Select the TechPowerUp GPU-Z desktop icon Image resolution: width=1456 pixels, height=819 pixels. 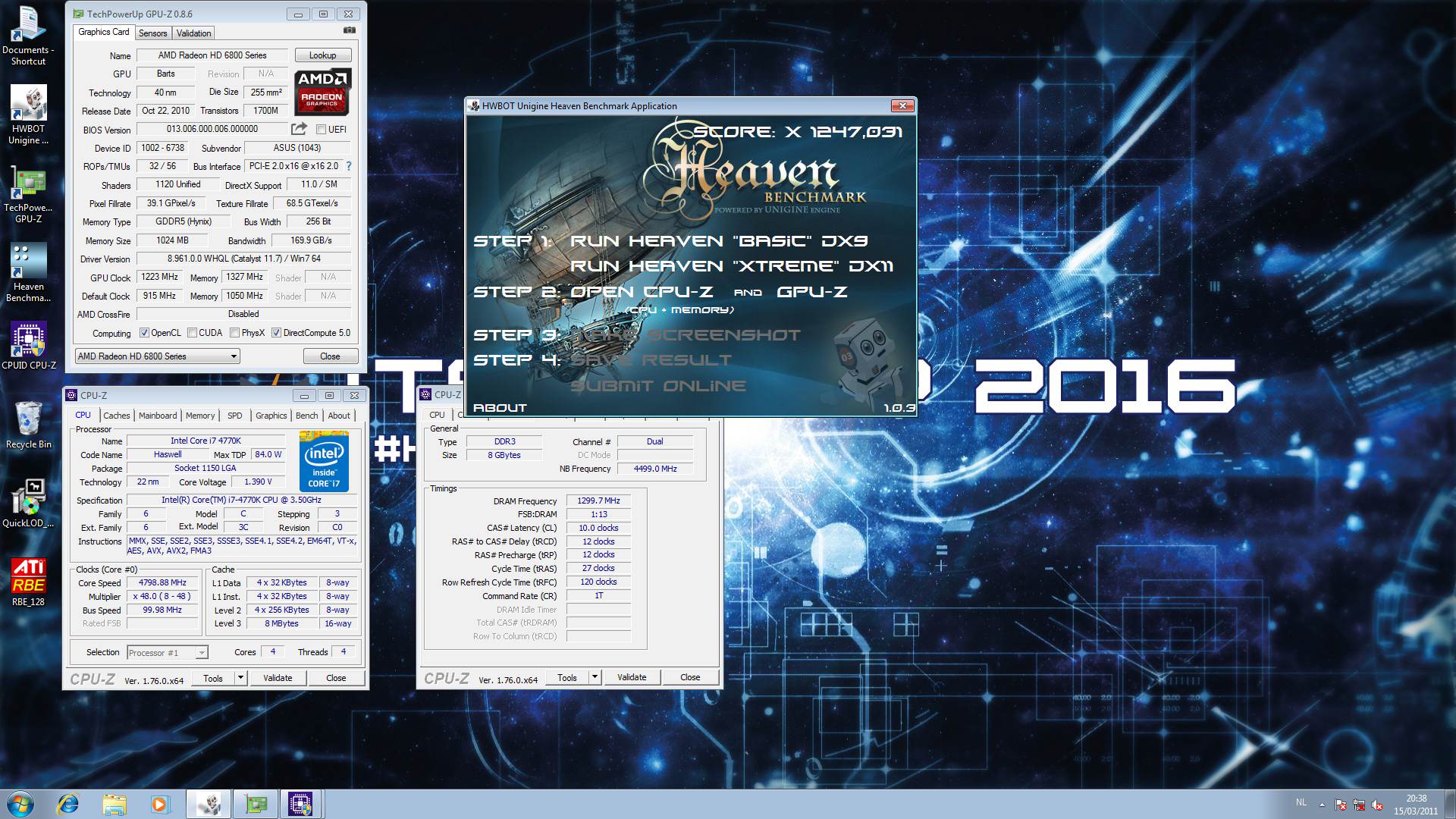pyautogui.click(x=28, y=194)
